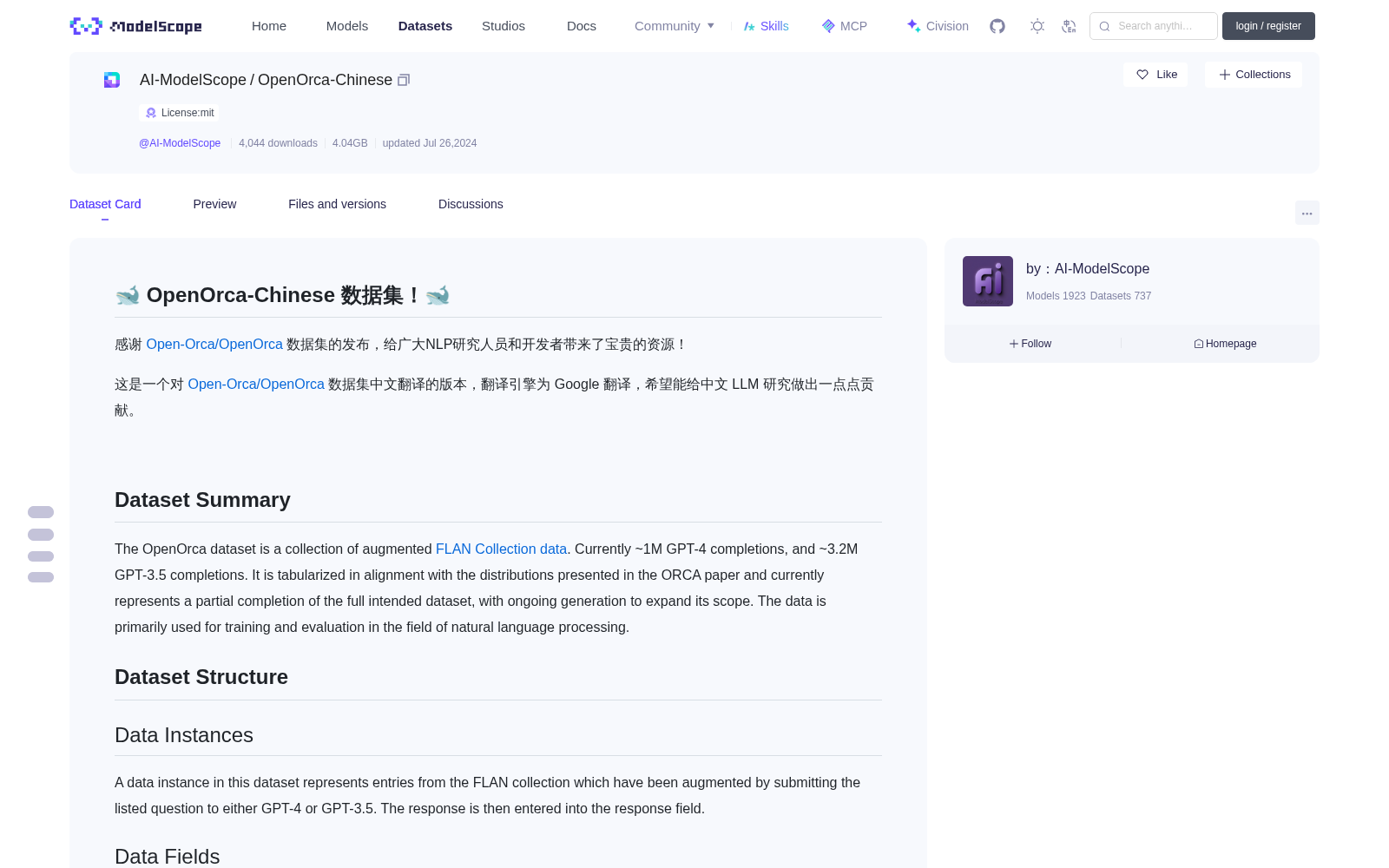Open the ModelScope logo homepage

[136, 26]
